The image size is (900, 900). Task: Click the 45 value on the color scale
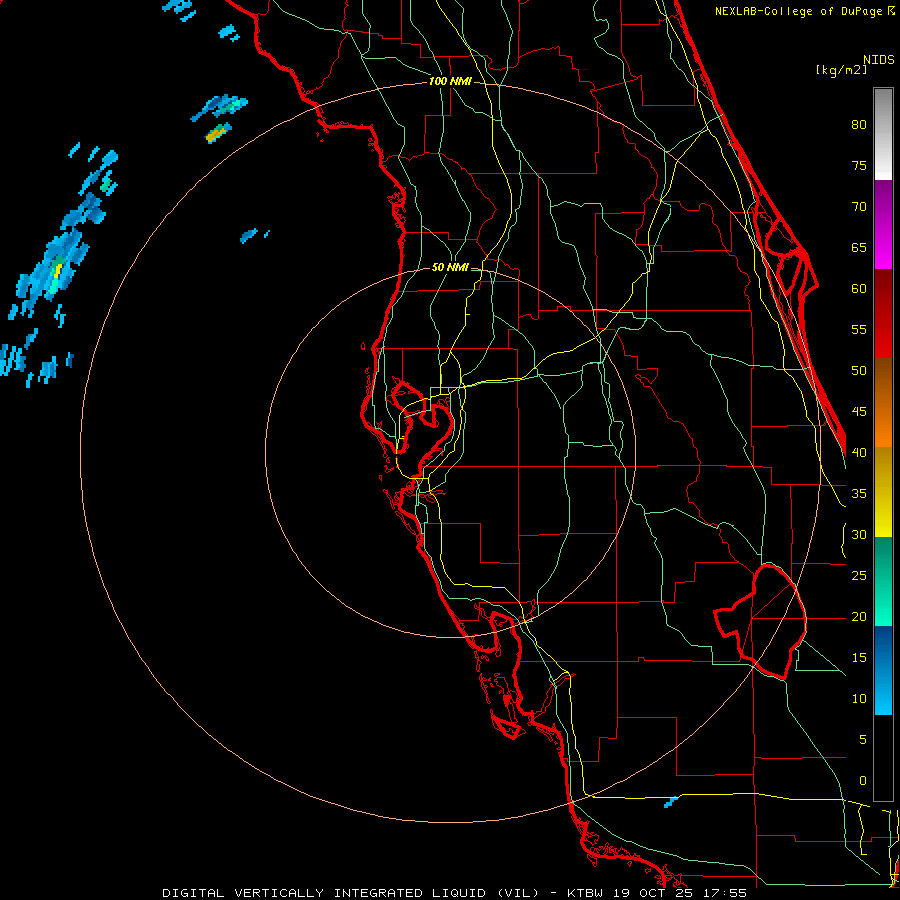click(x=859, y=412)
